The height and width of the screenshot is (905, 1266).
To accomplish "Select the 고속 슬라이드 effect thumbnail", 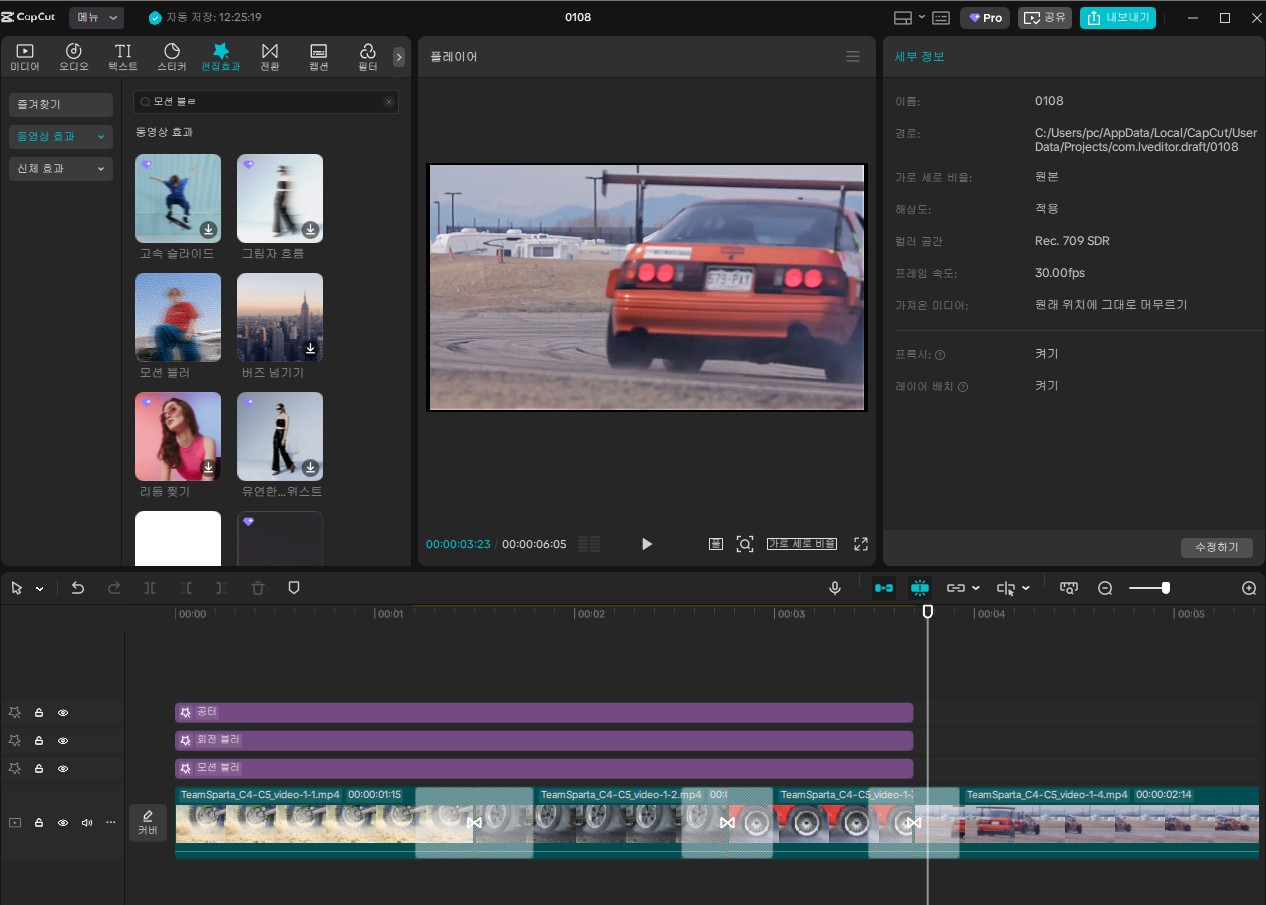I will tap(178, 198).
